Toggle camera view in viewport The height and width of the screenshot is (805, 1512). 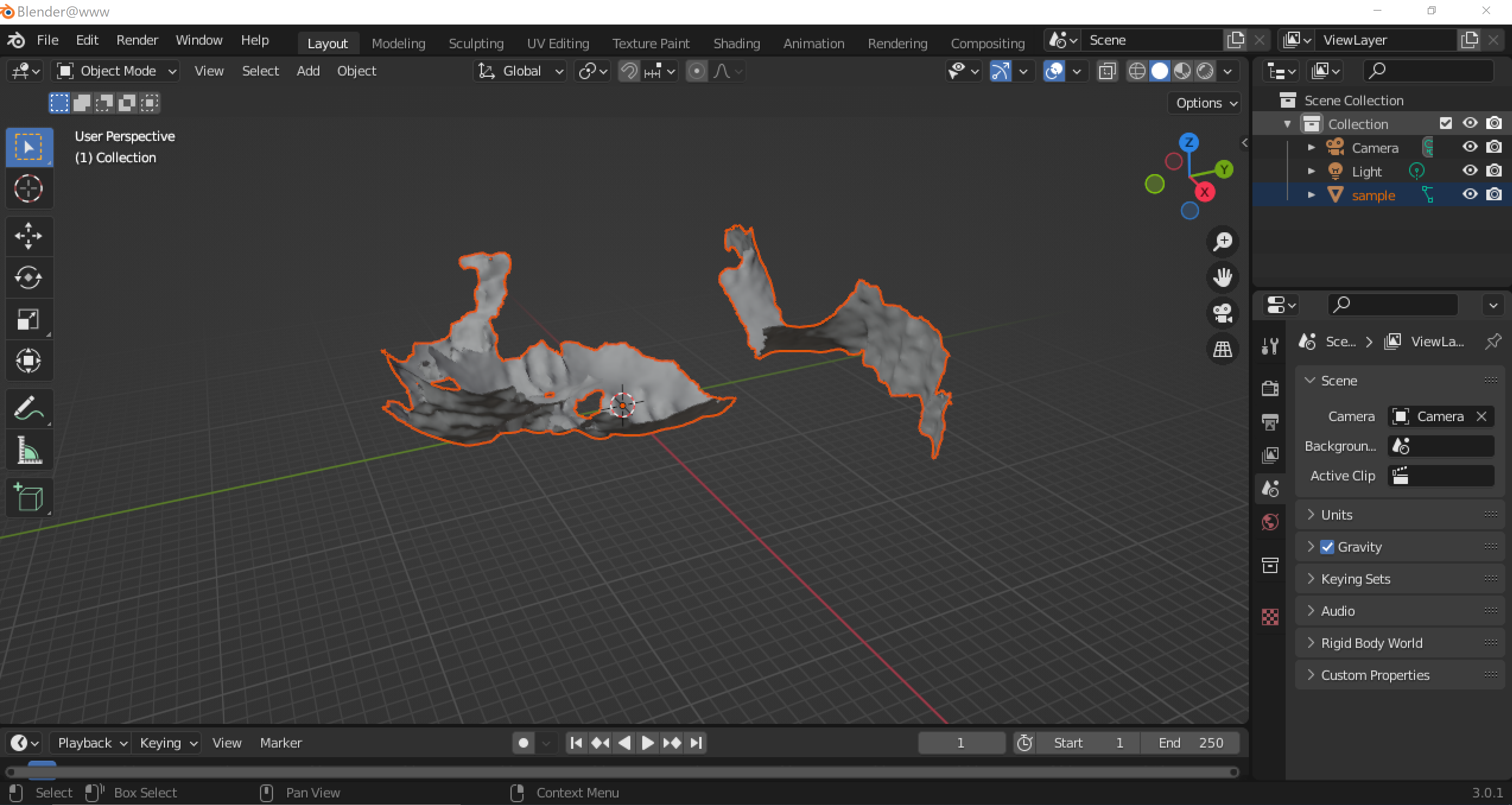pyautogui.click(x=1223, y=313)
